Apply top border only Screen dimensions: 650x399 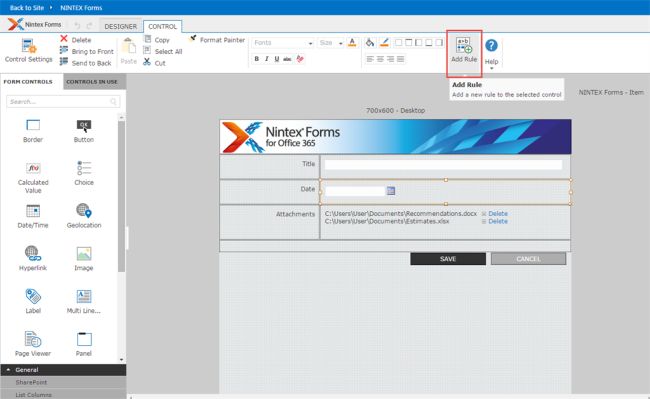(x=409, y=42)
